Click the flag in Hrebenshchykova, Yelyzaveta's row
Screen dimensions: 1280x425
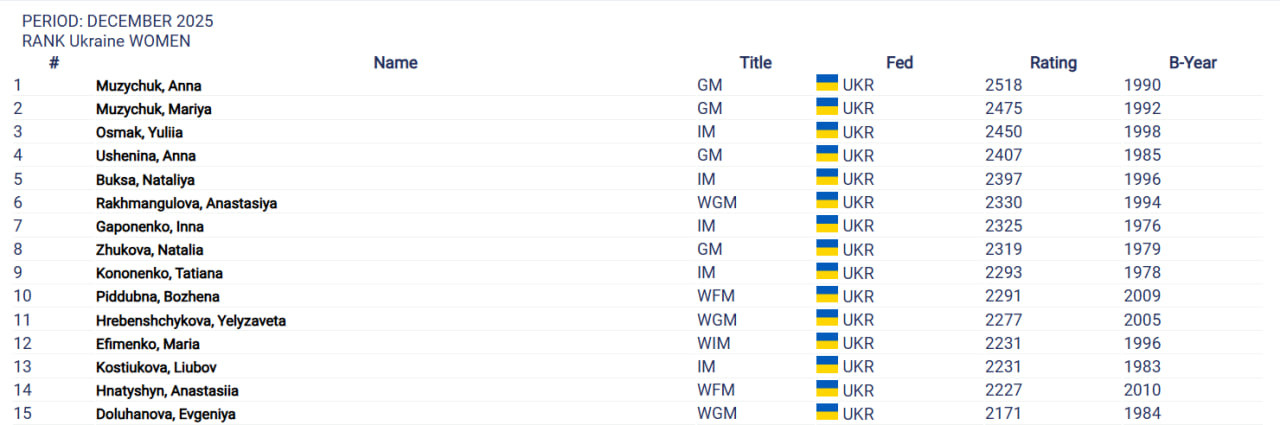pos(827,318)
